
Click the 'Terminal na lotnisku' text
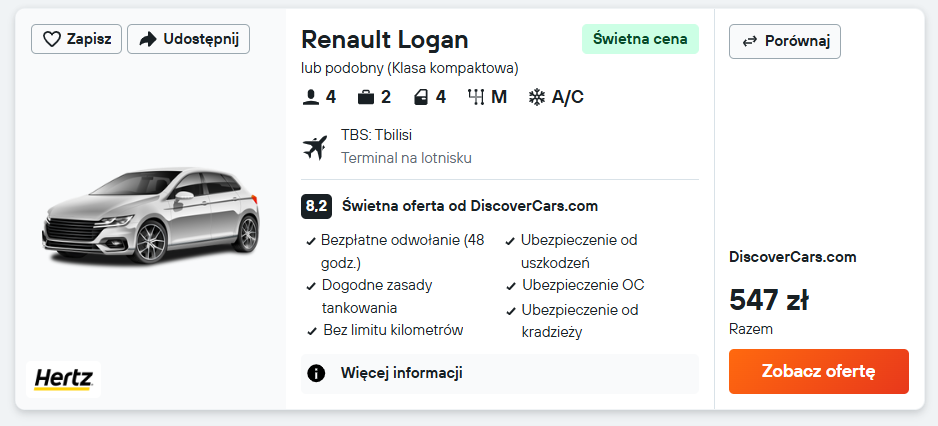406,158
